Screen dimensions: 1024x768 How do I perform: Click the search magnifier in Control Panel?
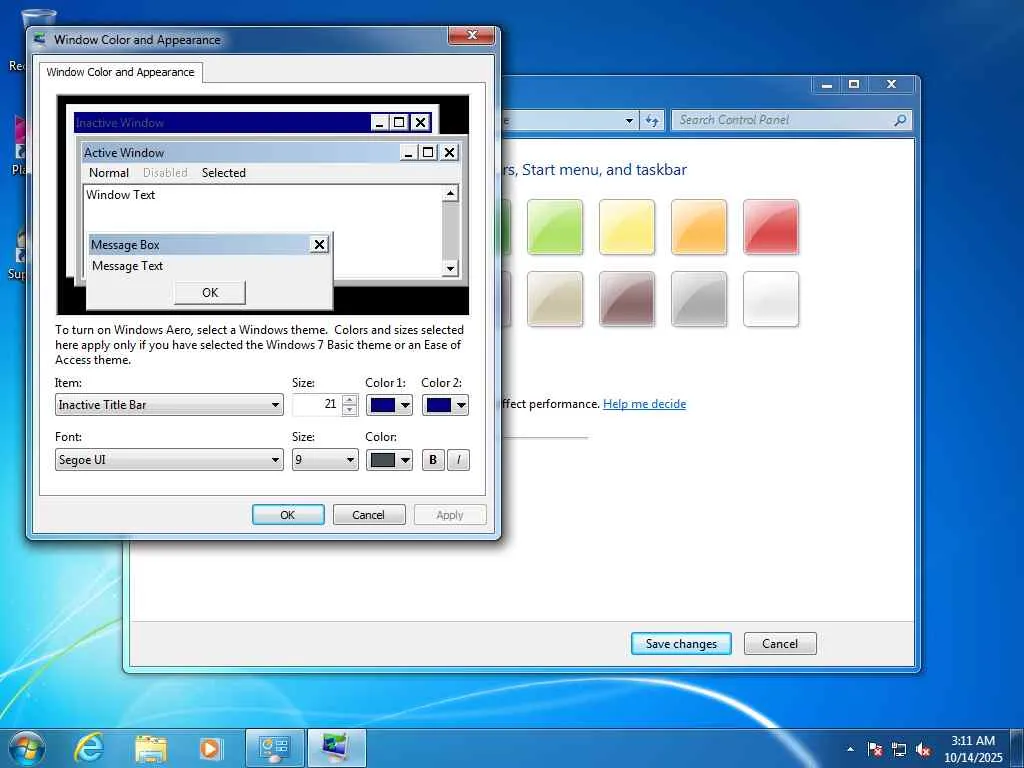900,120
